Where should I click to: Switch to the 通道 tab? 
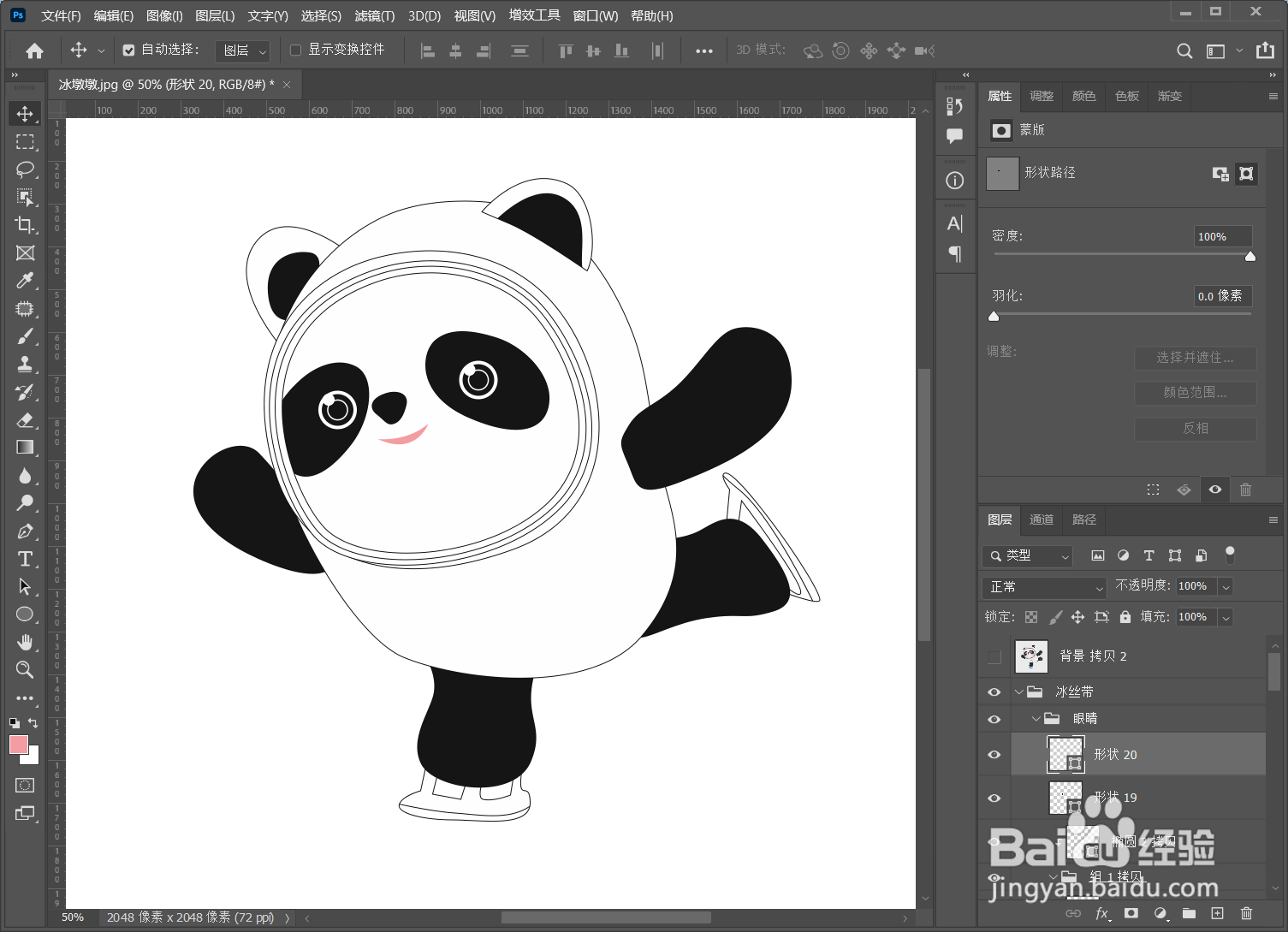point(1042,519)
